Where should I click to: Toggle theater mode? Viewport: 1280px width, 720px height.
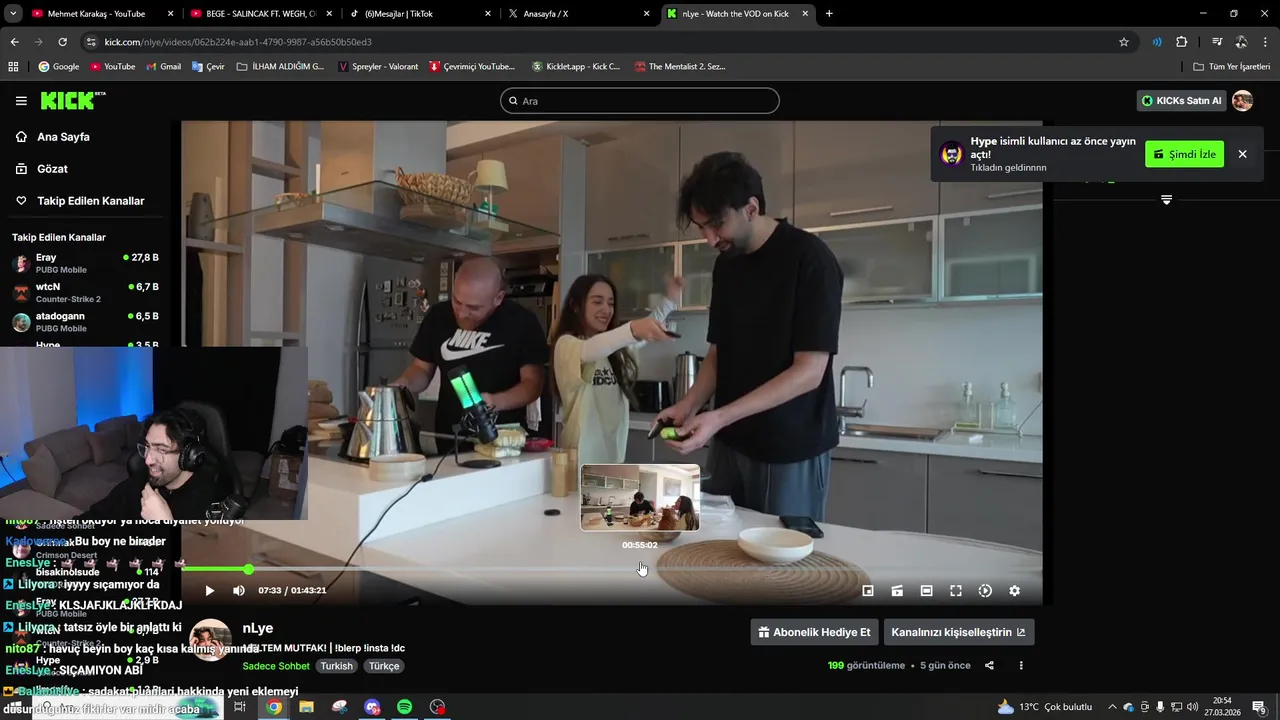click(x=926, y=591)
